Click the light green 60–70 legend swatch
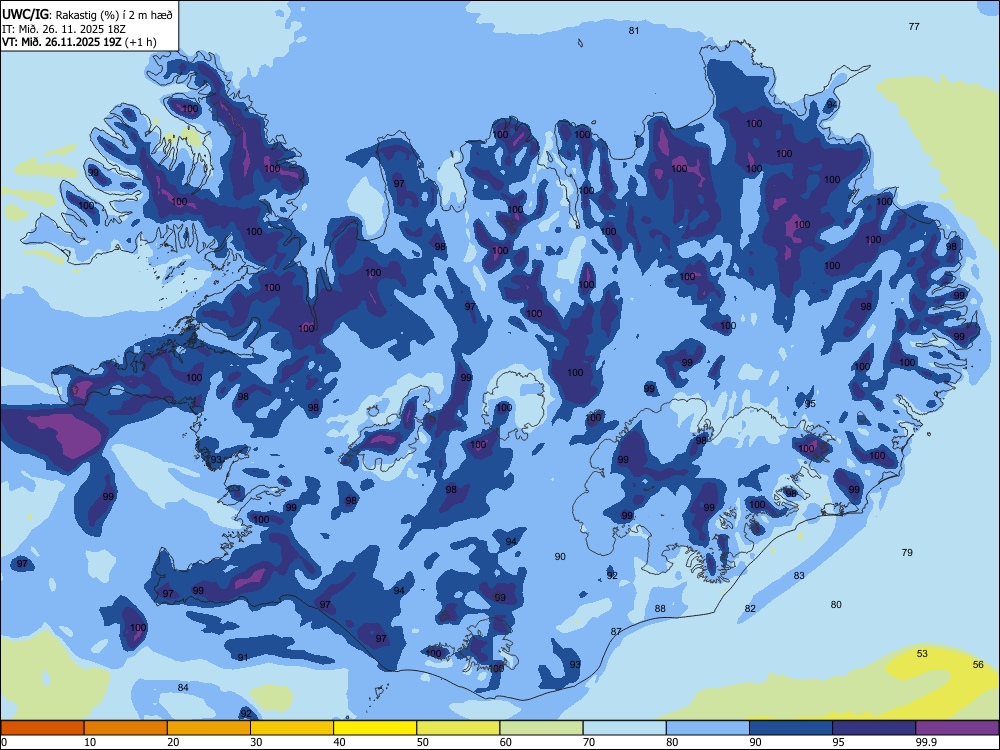The height and width of the screenshot is (750, 1000). (541, 728)
